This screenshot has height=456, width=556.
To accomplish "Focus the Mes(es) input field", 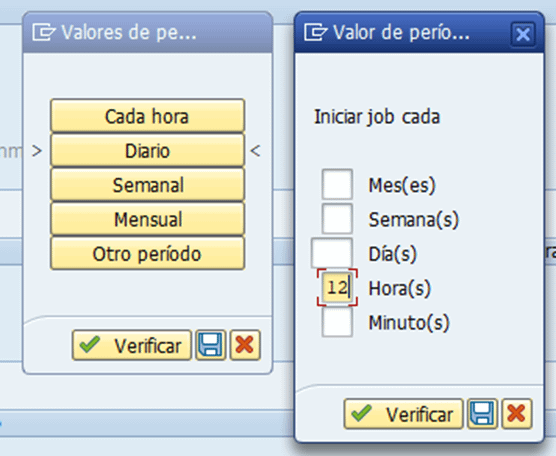I will [337, 184].
